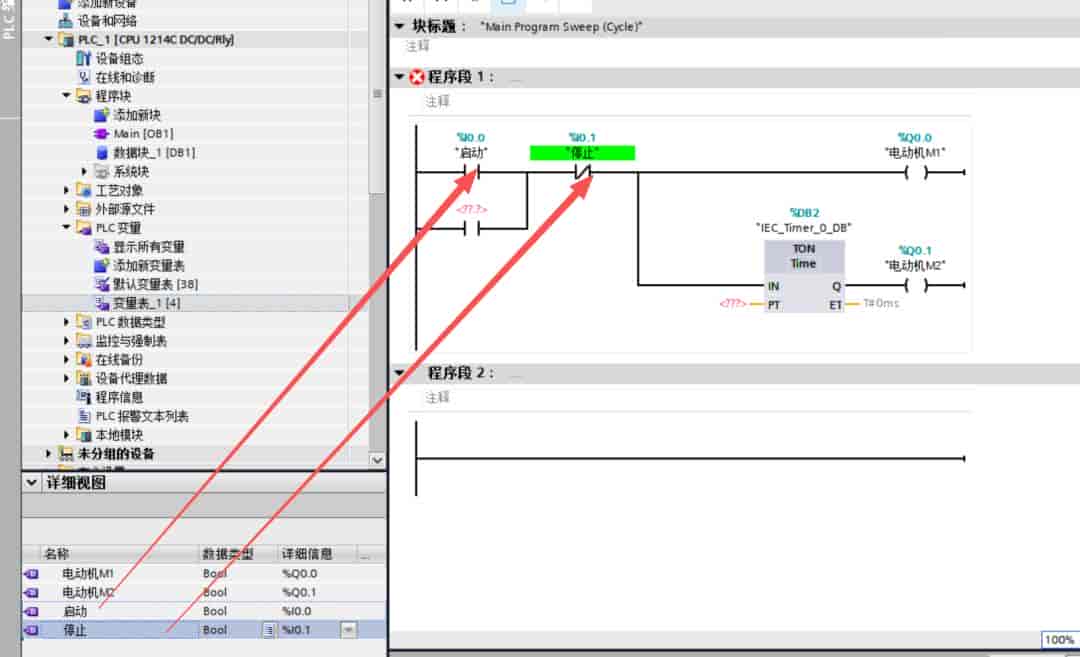This screenshot has height=657, width=1080.
Task: Collapse 程序段 2 network
Action: pyautogui.click(x=399, y=373)
